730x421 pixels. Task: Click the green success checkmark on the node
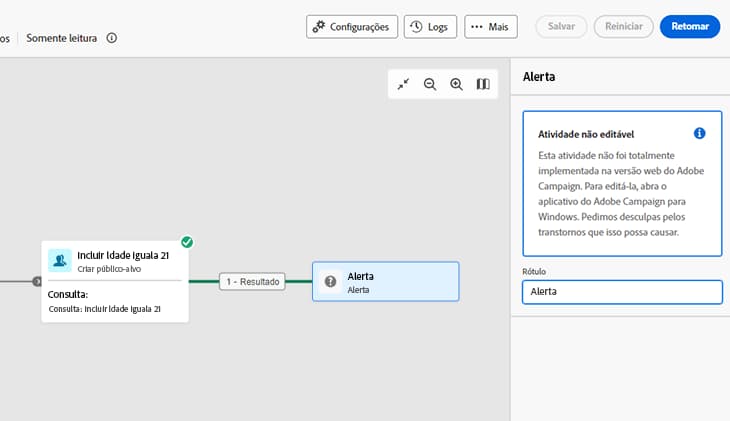tap(187, 242)
